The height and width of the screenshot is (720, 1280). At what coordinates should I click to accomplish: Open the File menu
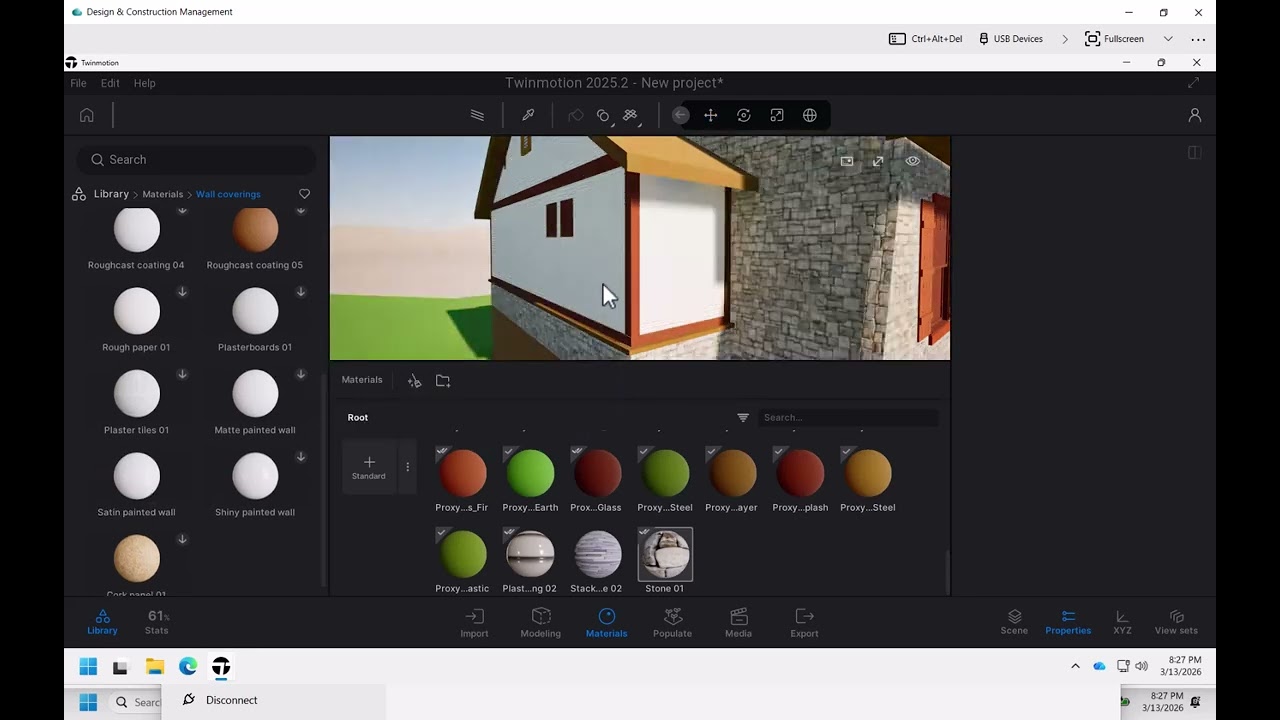[78, 83]
